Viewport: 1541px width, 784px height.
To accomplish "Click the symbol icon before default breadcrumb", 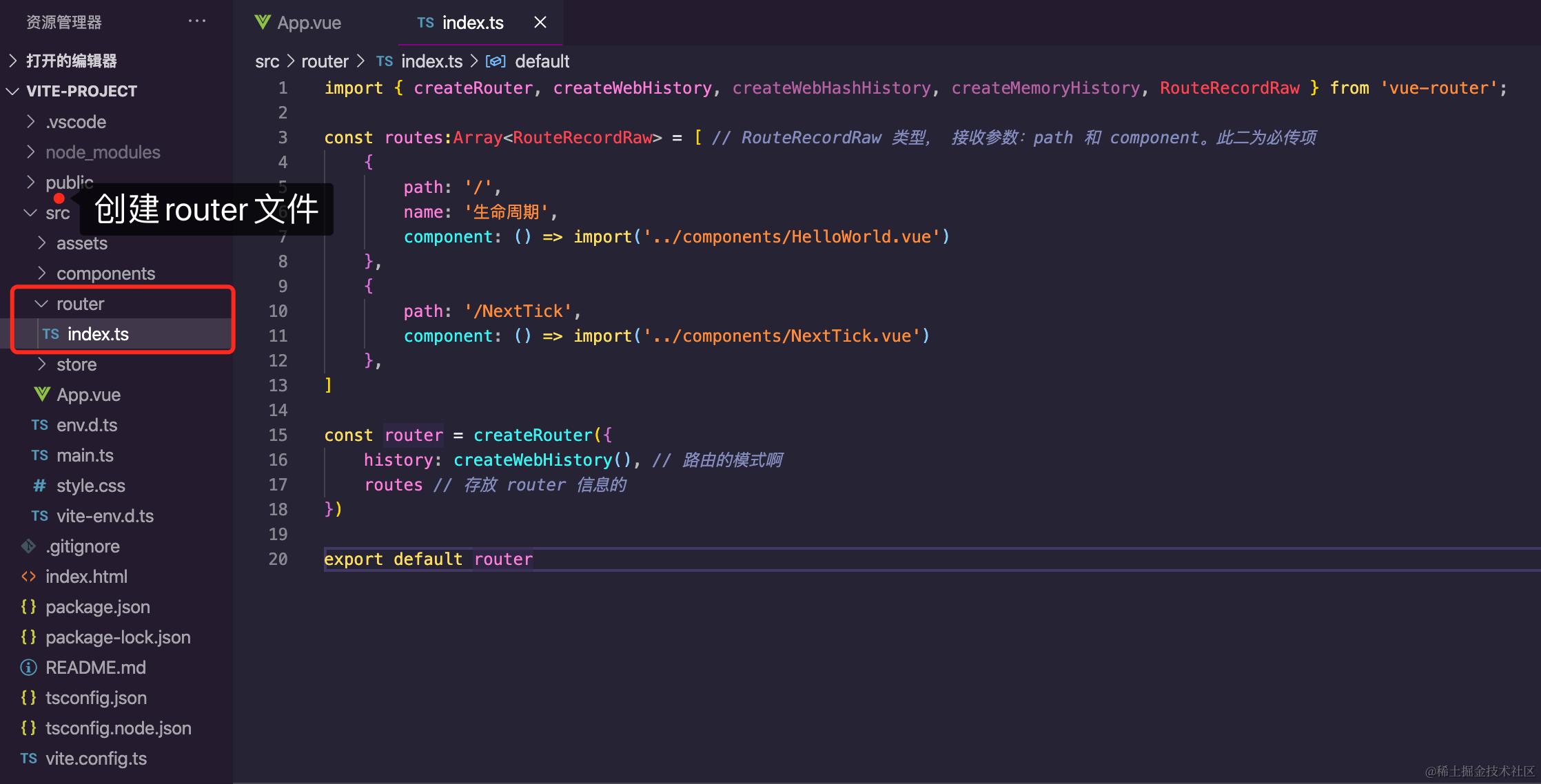I will (x=496, y=61).
